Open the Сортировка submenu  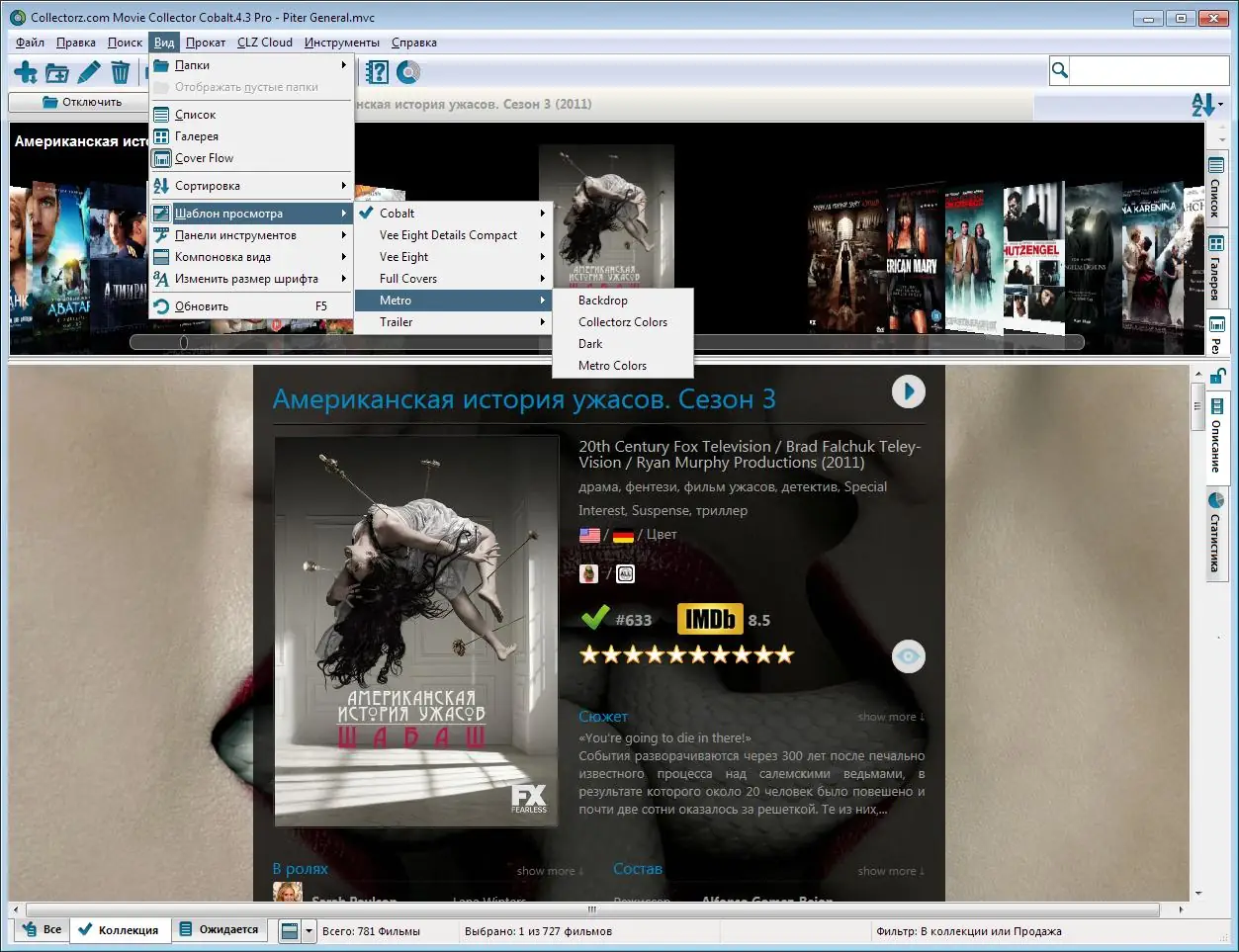[251, 186]
